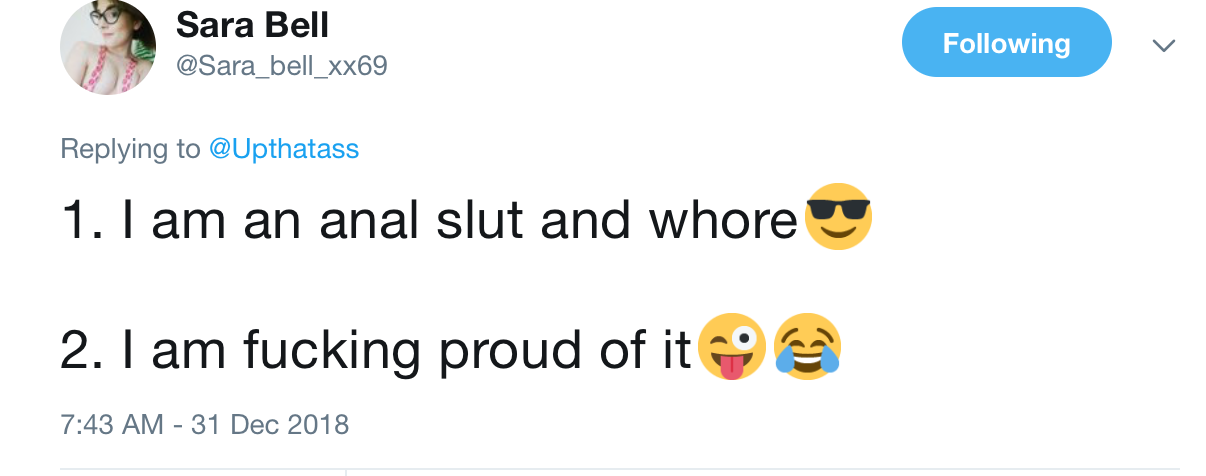The width and height of the screenshot is (1206, 476).
Task: Click the 7:43 AM timestamp
Action: 112,424
